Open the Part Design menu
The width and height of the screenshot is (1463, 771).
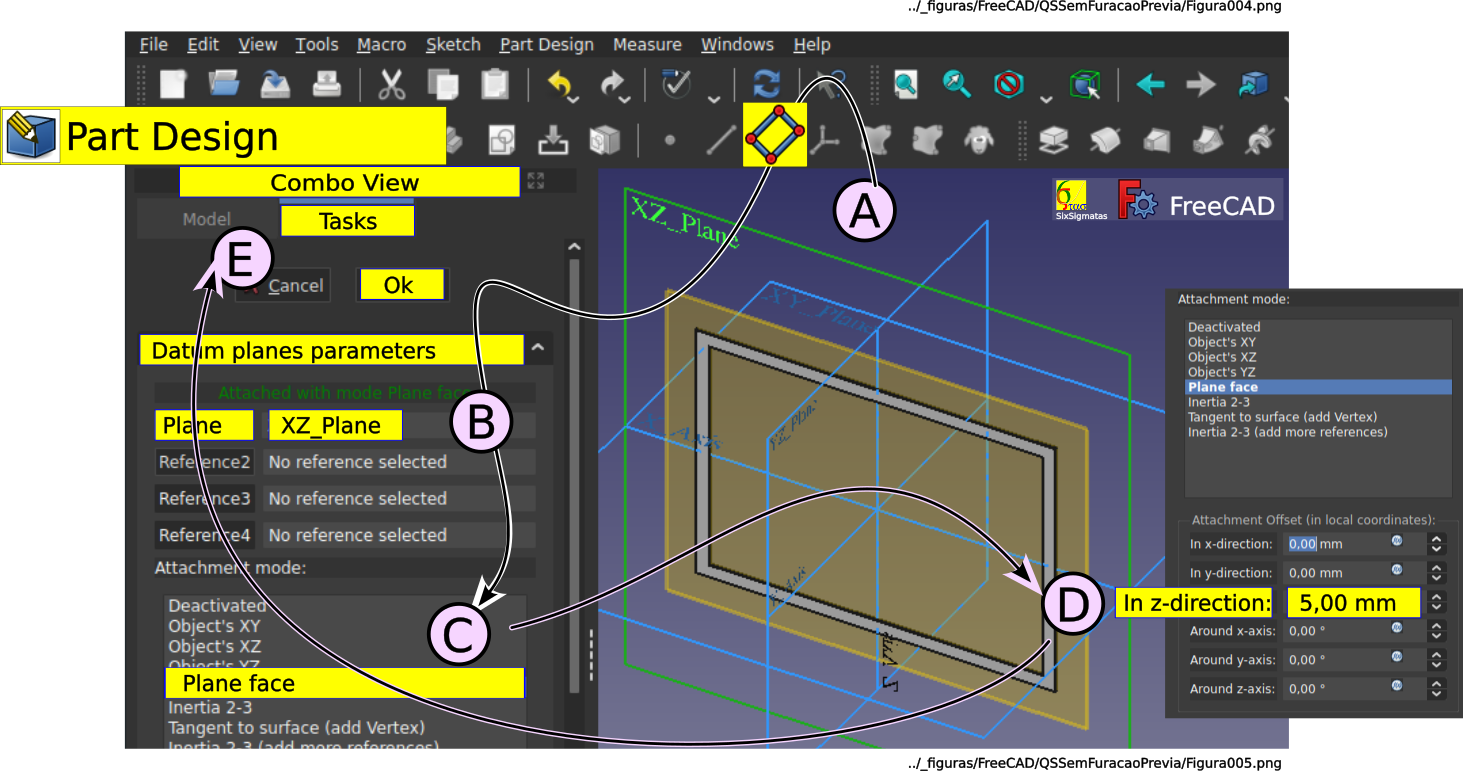tap(547, 44)
